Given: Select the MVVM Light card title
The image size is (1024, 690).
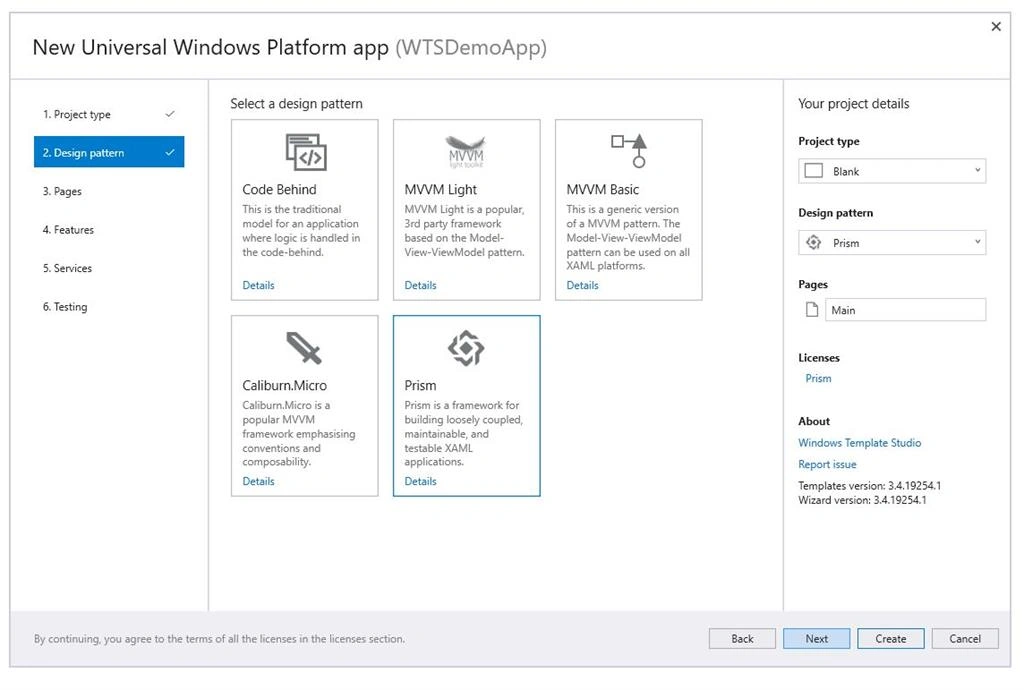Looking at the screenshot, I should 441,189.
